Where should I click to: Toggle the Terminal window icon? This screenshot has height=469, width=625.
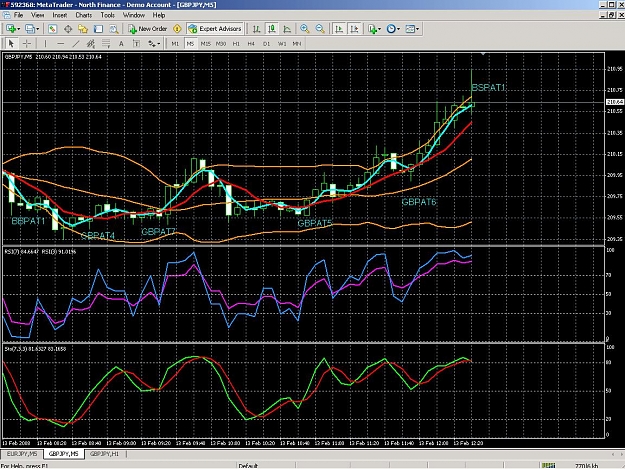click(98, 29)
